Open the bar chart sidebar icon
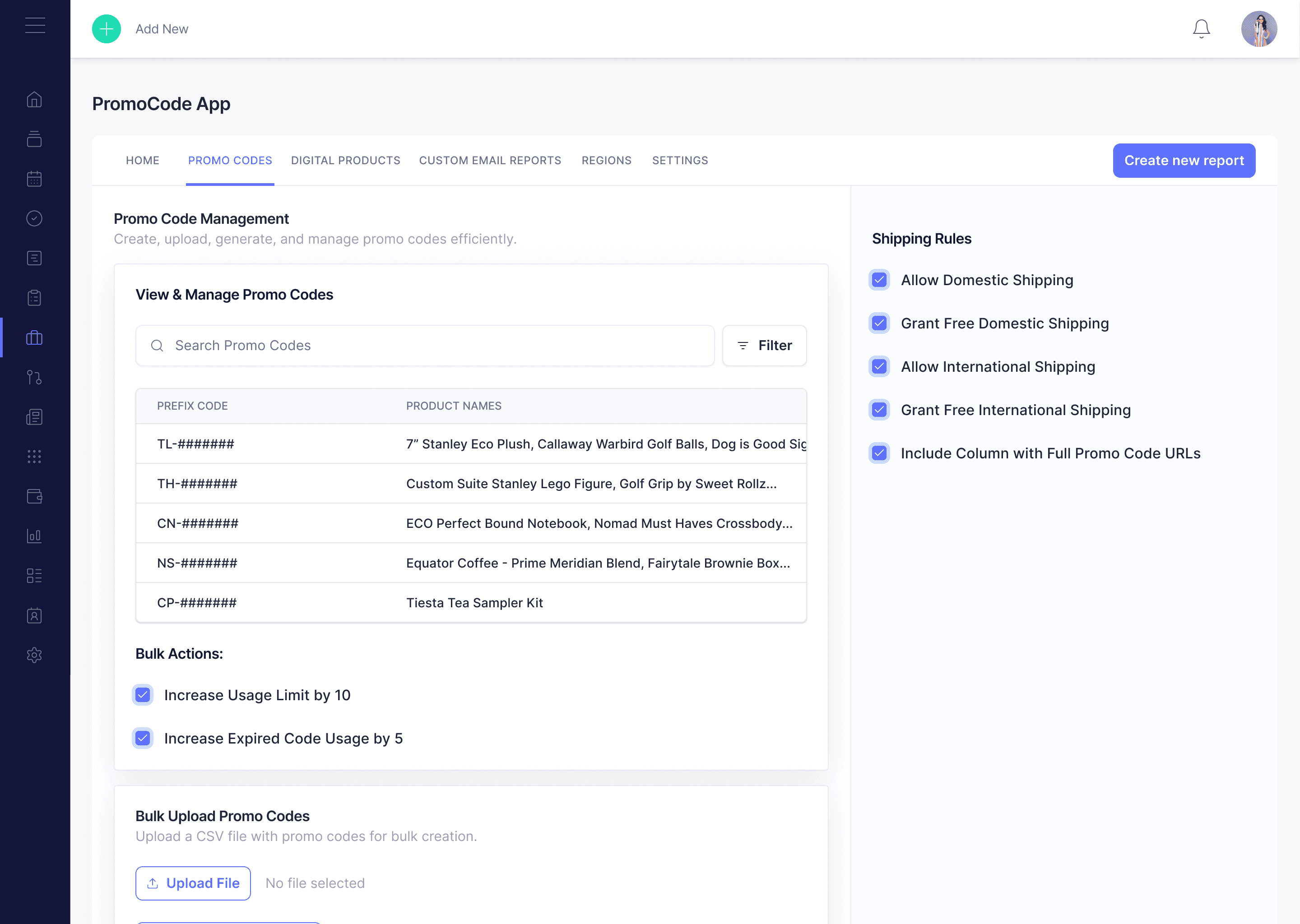The height and width of the screenshot is (924, 1300). pos(34,536)
